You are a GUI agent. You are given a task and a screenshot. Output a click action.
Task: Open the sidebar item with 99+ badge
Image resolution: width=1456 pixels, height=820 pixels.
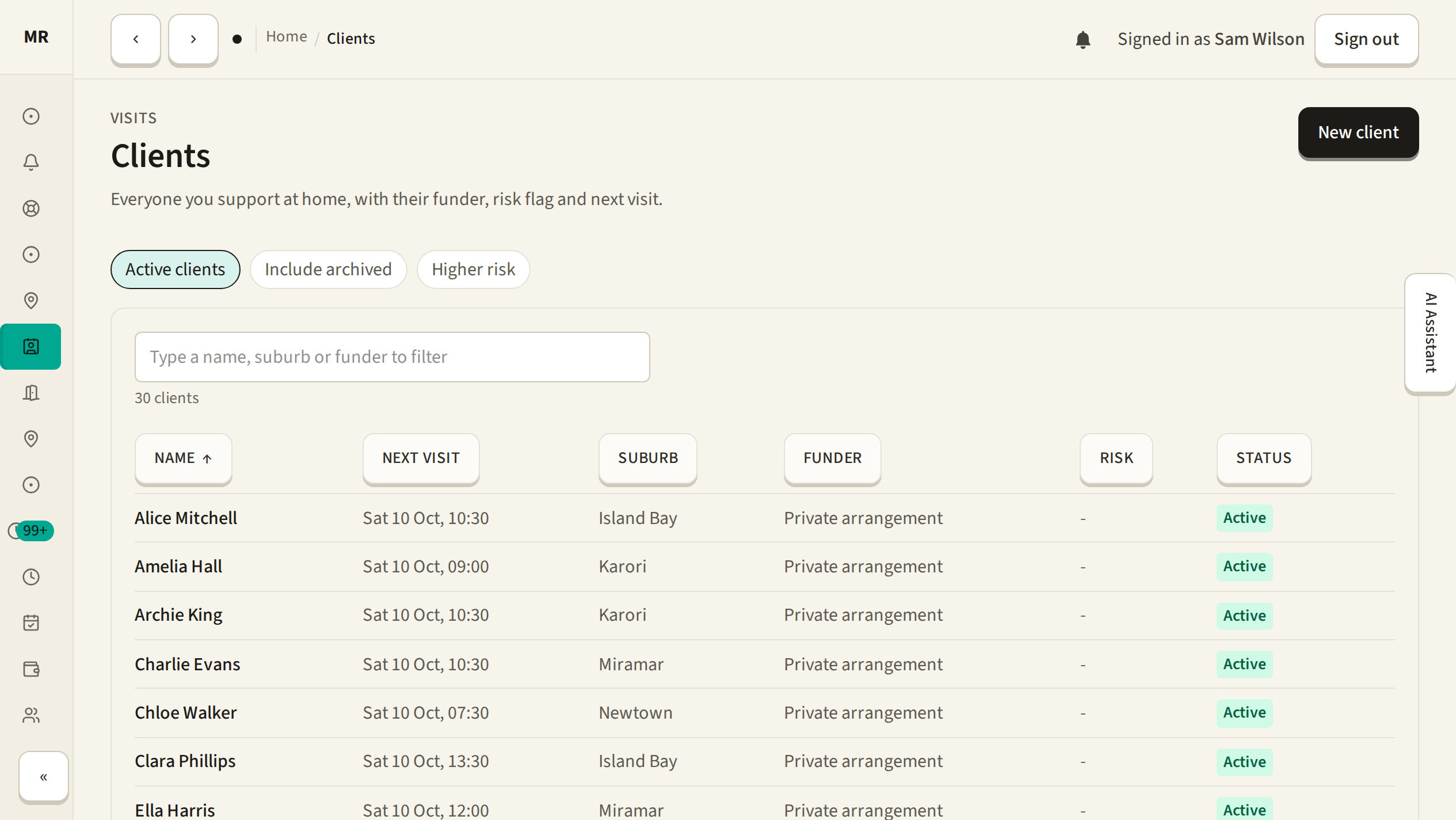pyautogui.click(x=31, y=531)
